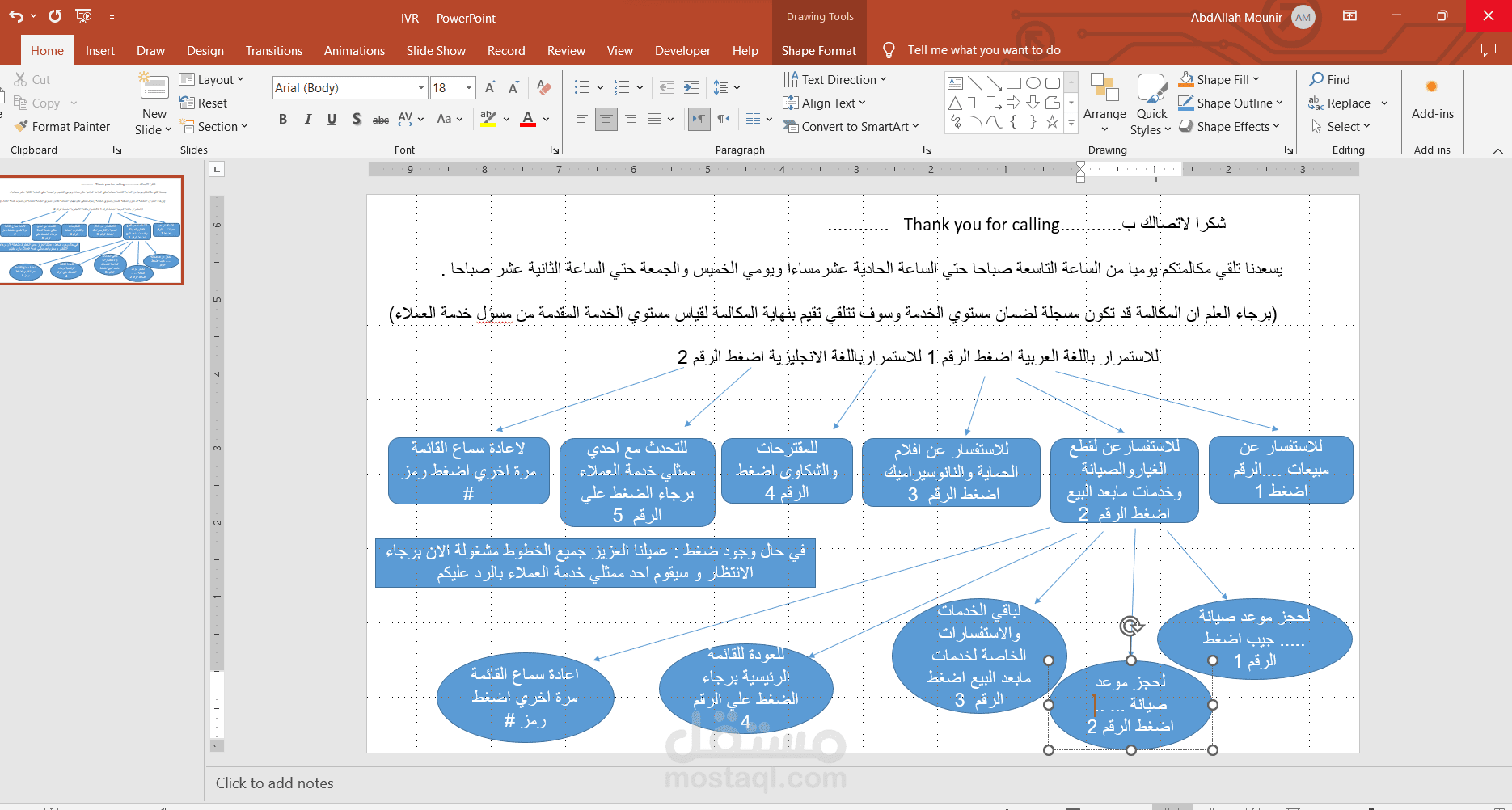Image resolution: width=1512 pixels, height=810 pixels.
Task: Toggle underline formatting
Action: (332, 119)
